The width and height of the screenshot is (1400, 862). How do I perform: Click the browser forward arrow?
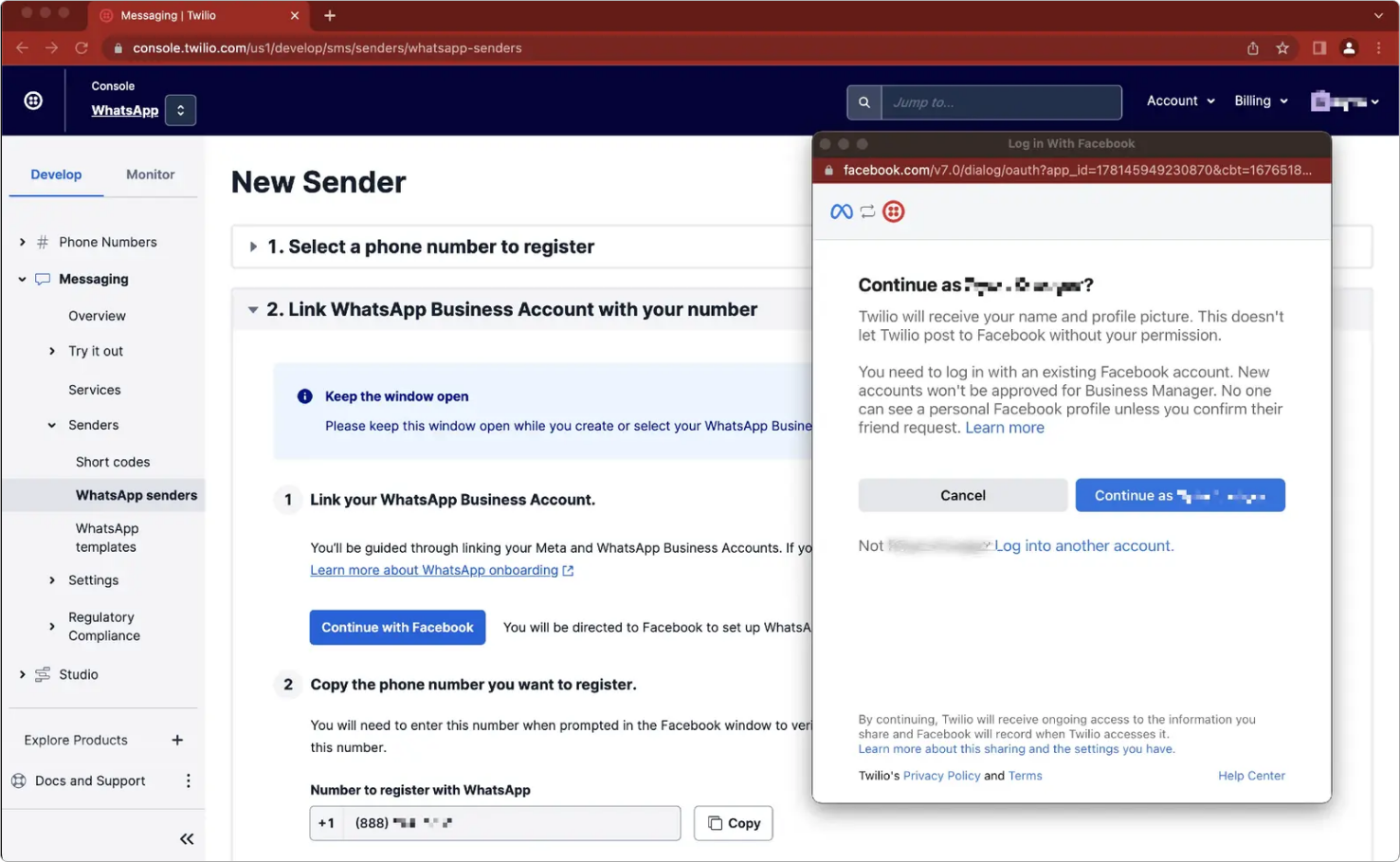(51, 47)
